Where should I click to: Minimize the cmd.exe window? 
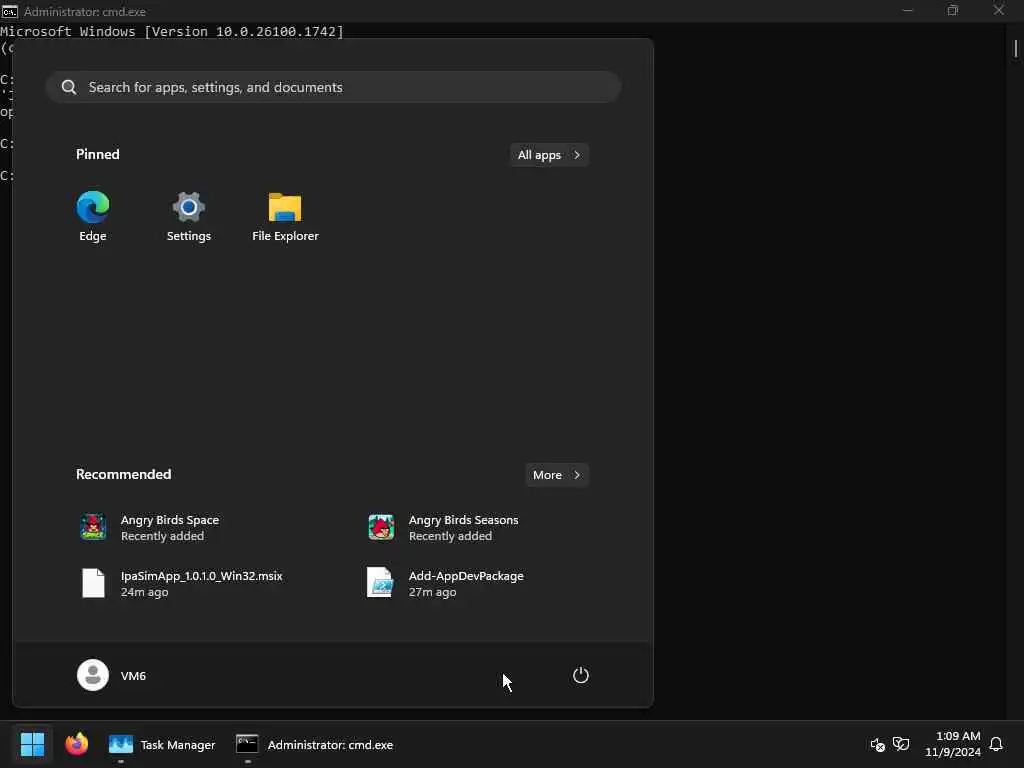[x=907, y=10]
